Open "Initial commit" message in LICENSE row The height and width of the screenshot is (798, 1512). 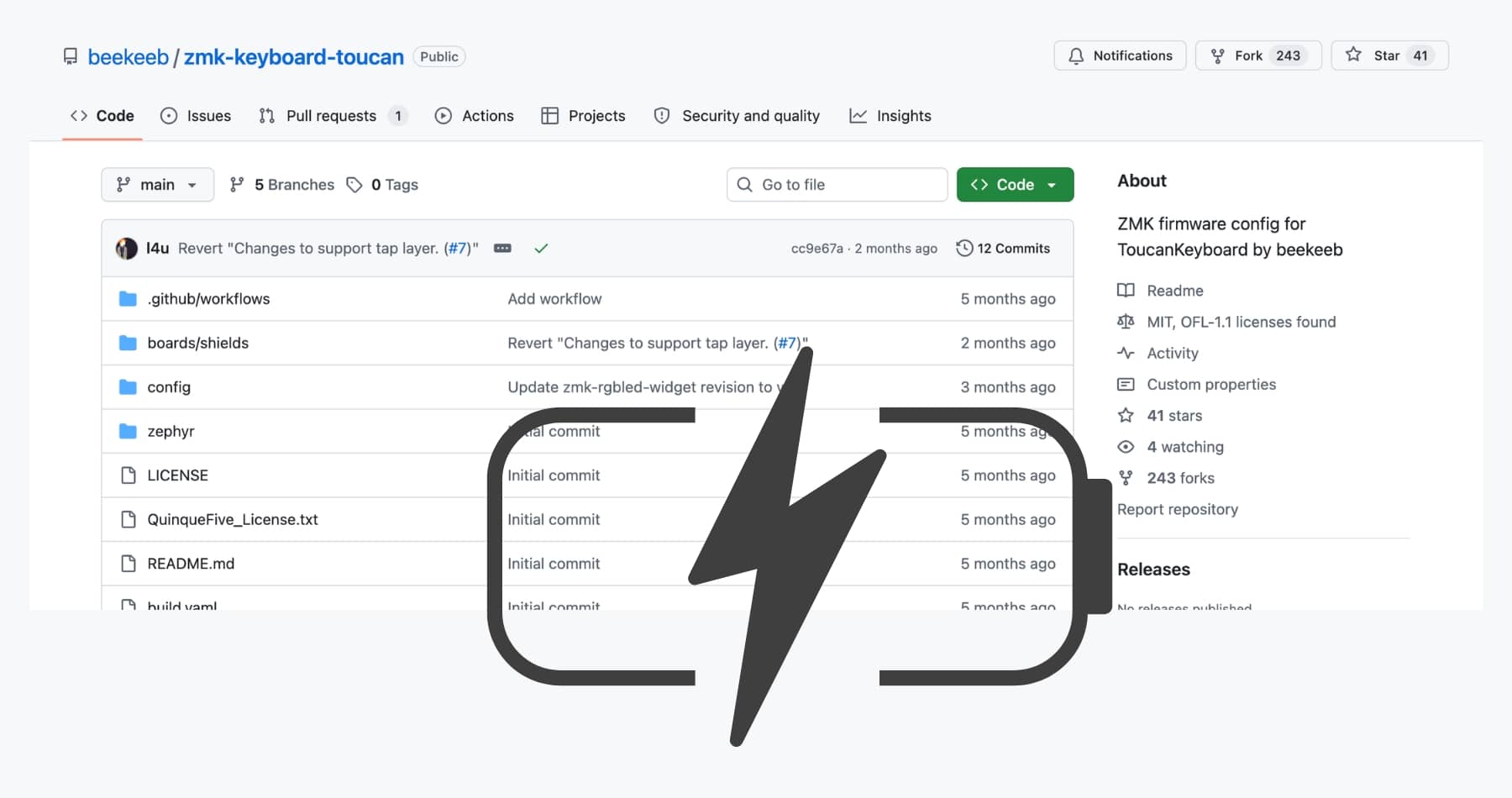tap(554, 475)
